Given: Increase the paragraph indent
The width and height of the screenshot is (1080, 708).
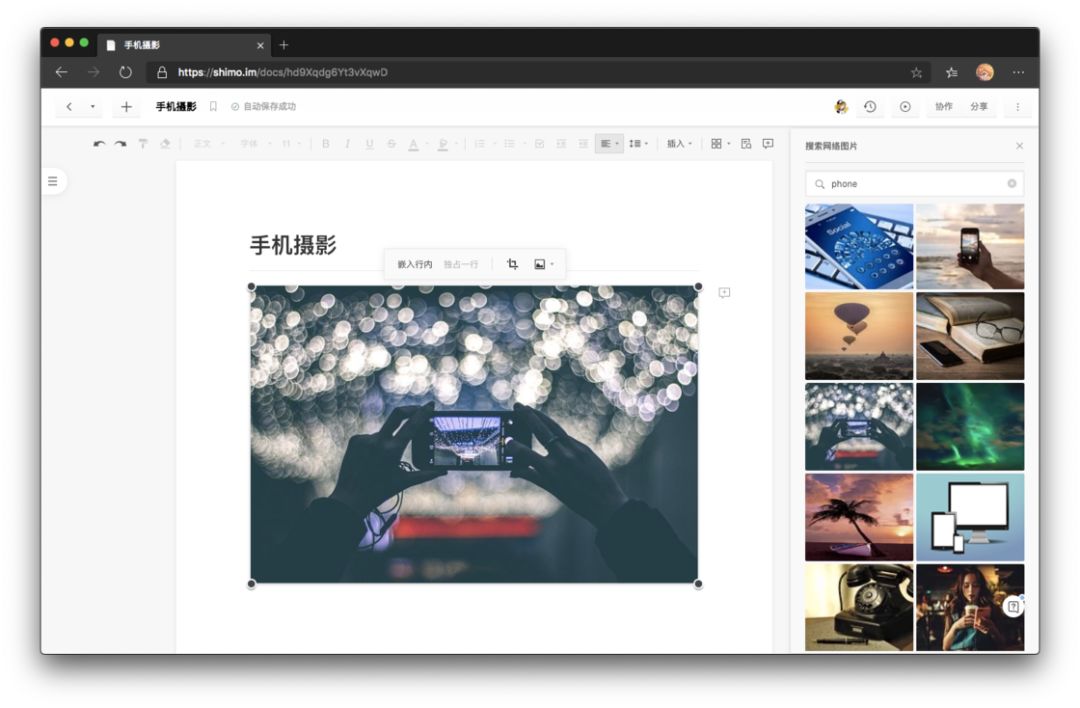Looking at the screenshot, I should click(x=583, y=144).
